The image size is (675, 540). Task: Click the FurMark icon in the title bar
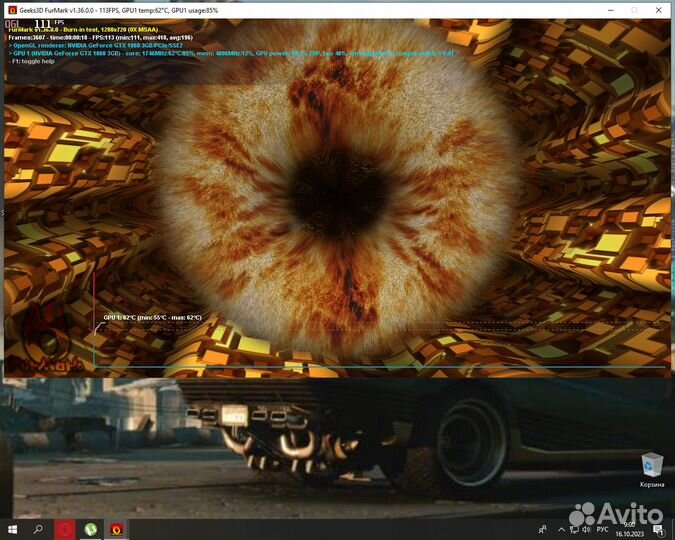pyautogui.click(x=12, y=10)
